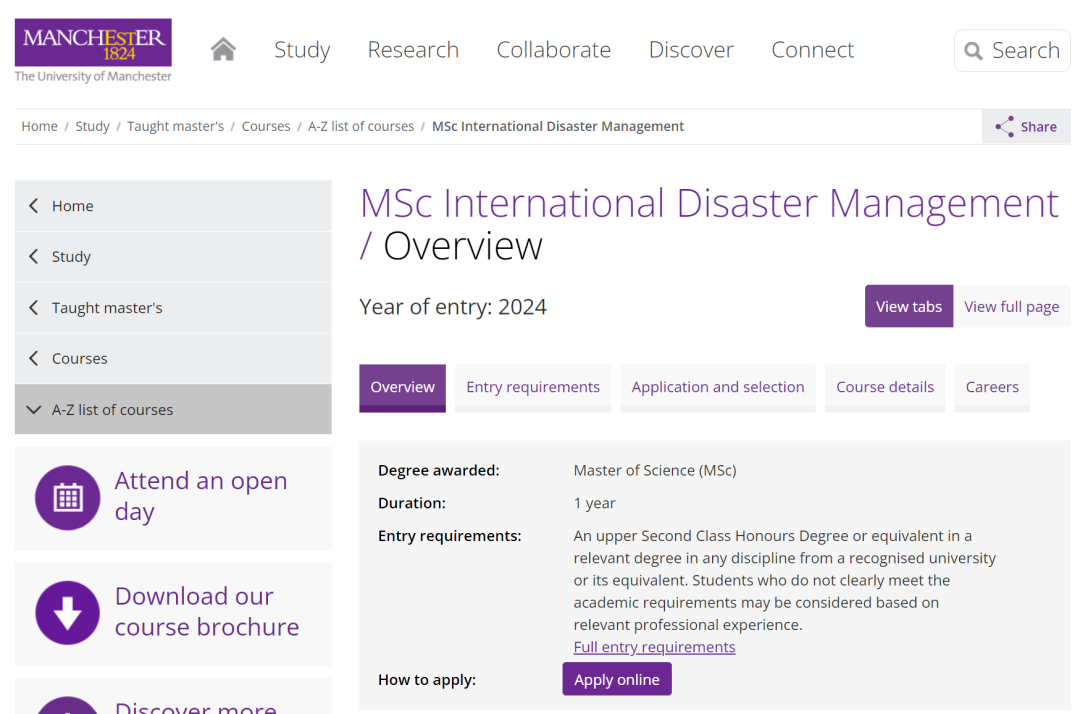Click the Apply online button
Image resolution: width=1080 pixels, height=714 pixels.
(x=616, y=680)
